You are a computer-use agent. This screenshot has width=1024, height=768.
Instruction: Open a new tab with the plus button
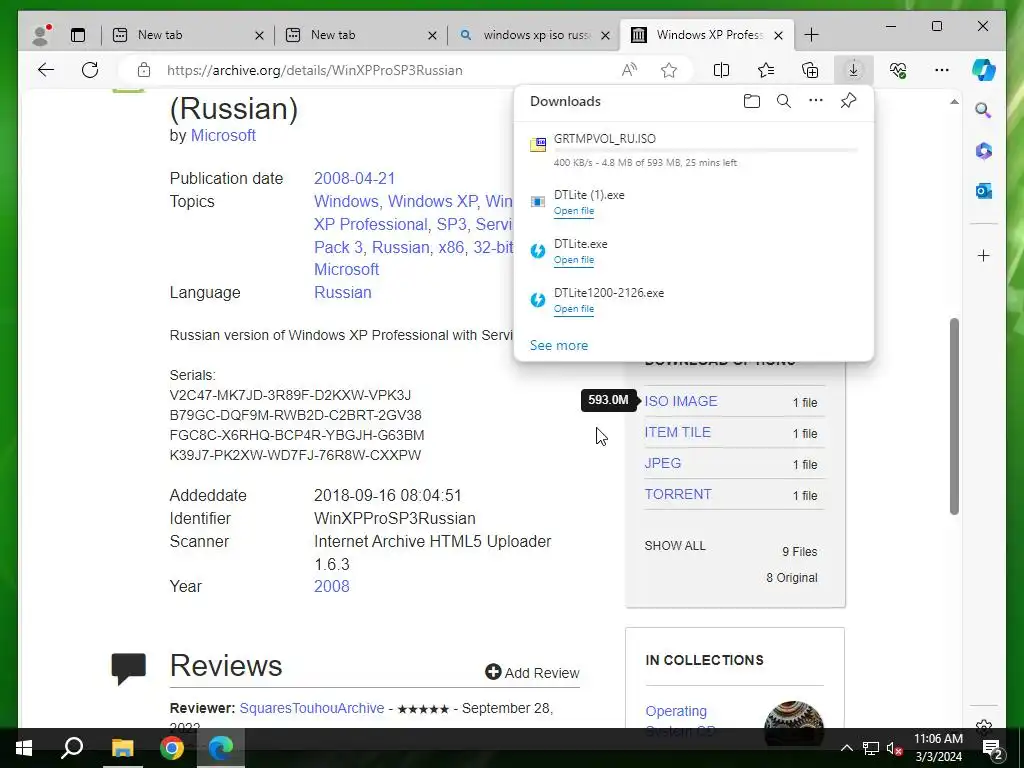click(811, 35)
